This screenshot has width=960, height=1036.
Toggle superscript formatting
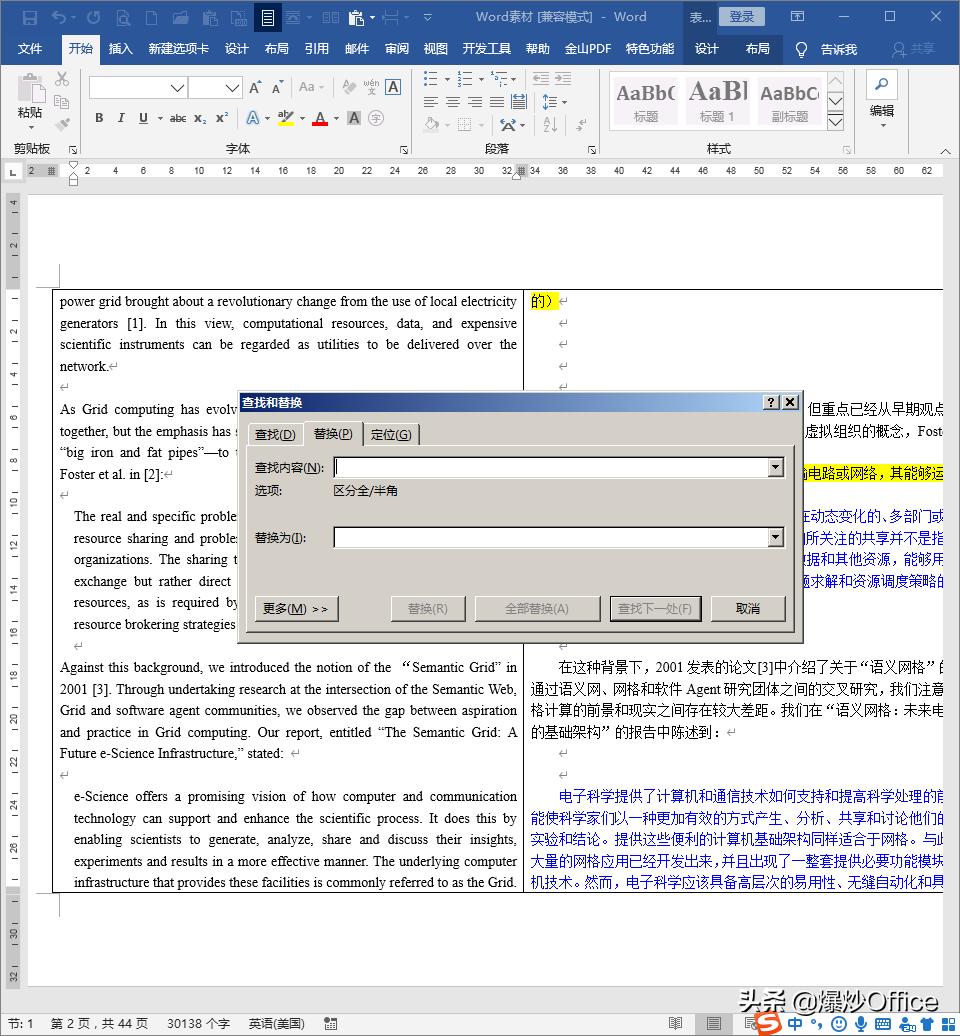tap(221, 118)
